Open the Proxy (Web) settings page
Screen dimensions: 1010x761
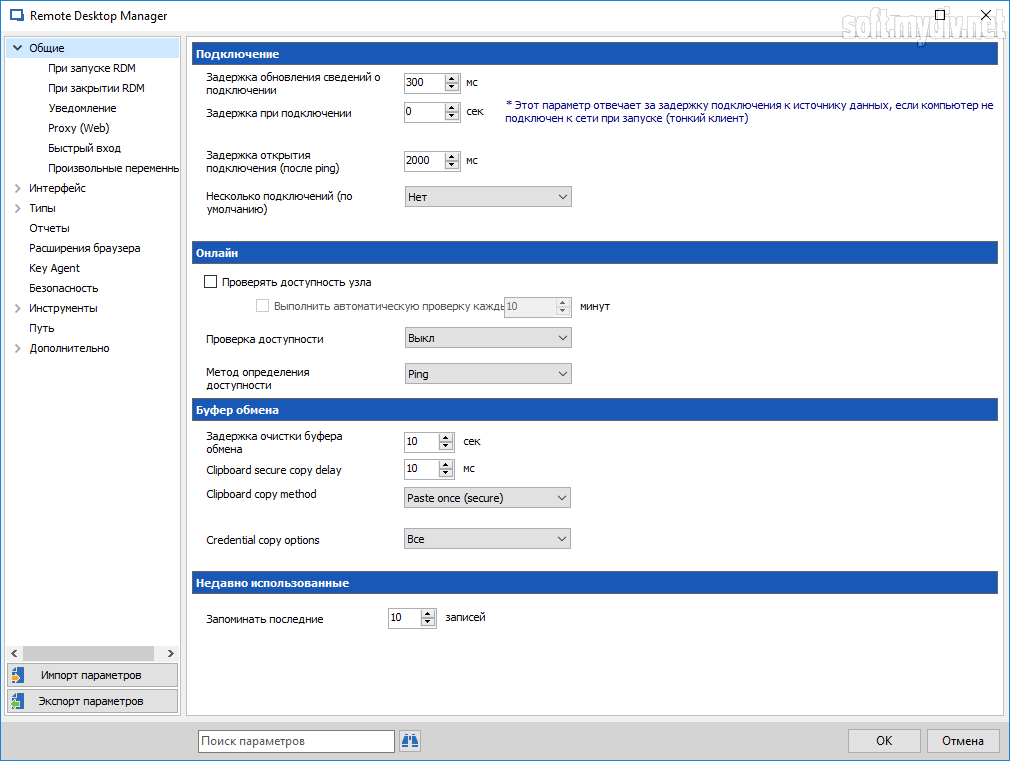pos(79,128)
